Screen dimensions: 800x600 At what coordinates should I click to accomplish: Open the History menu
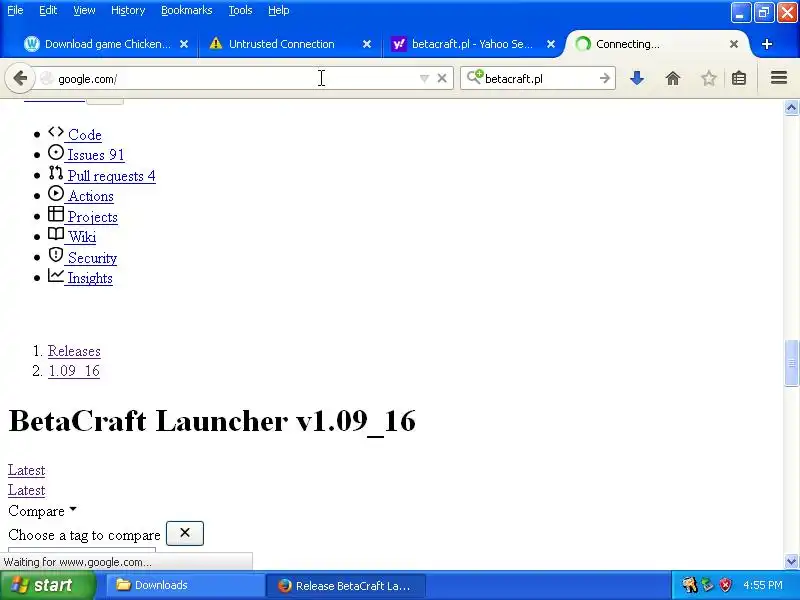pyautogui.click(x=128, y=10)
